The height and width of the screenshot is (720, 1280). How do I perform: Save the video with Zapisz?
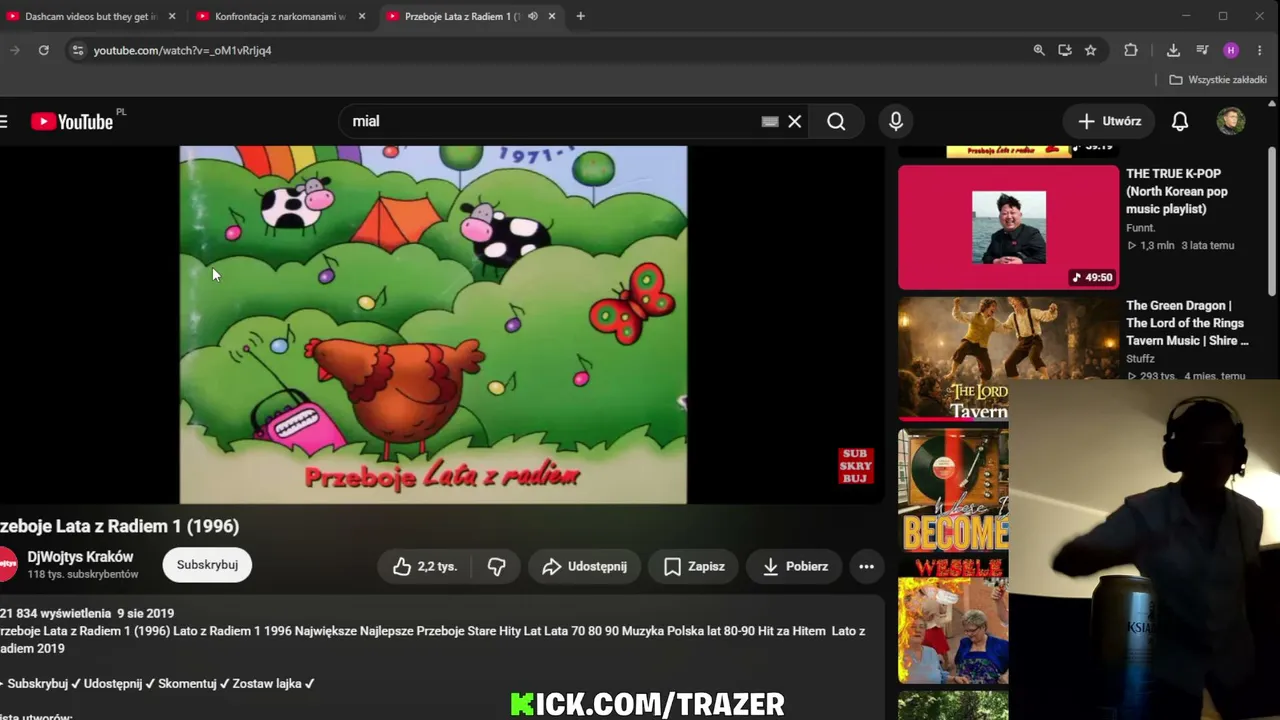tap(694, 566)
